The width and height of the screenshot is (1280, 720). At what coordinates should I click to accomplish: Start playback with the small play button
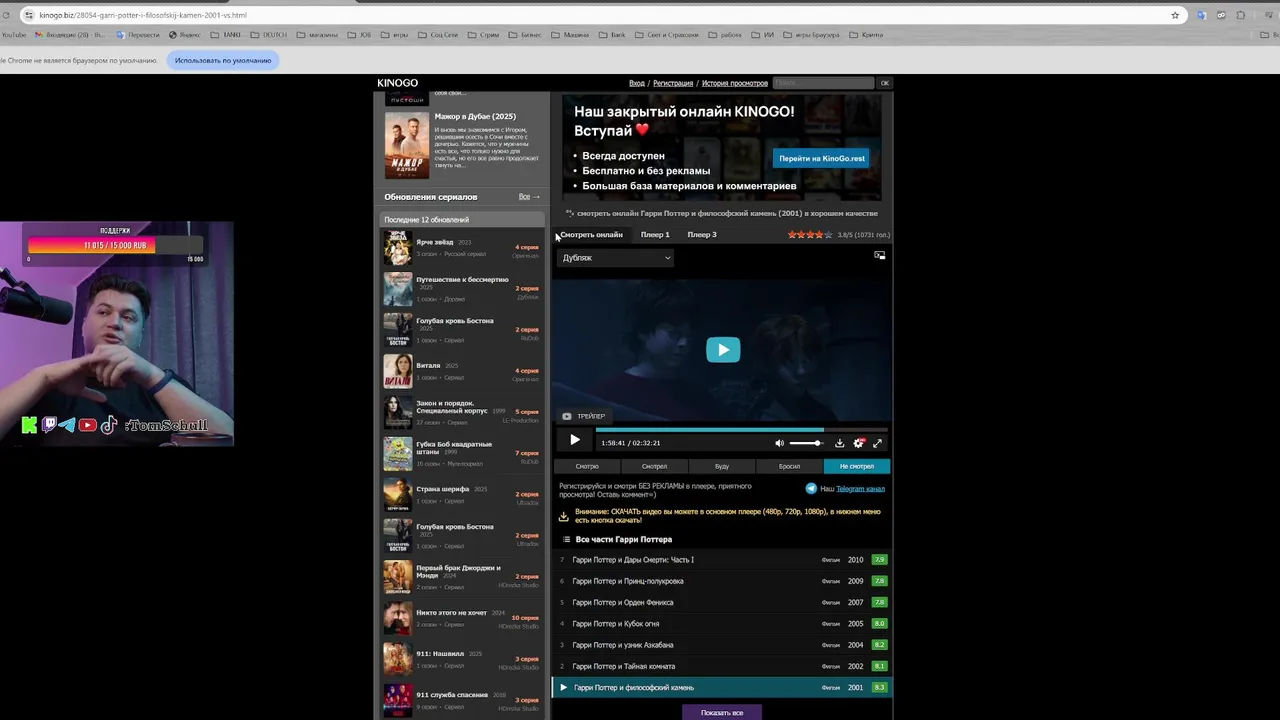pos(574,440)
